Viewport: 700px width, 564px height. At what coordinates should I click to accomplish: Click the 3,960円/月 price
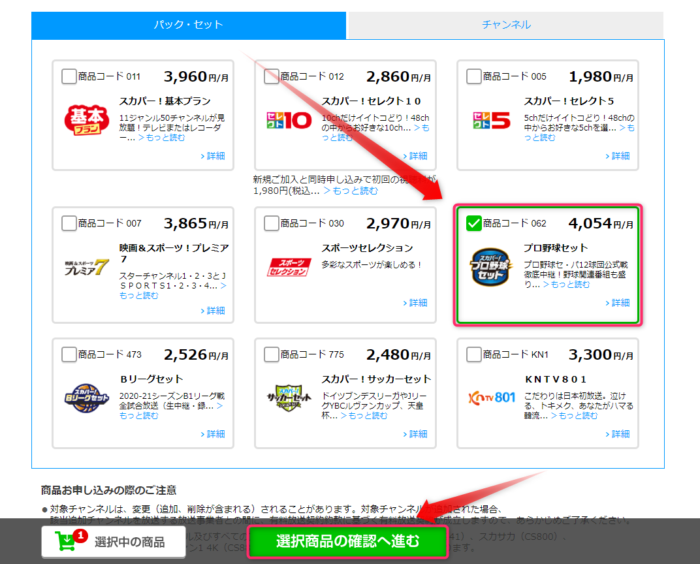(x=196, y=77)
